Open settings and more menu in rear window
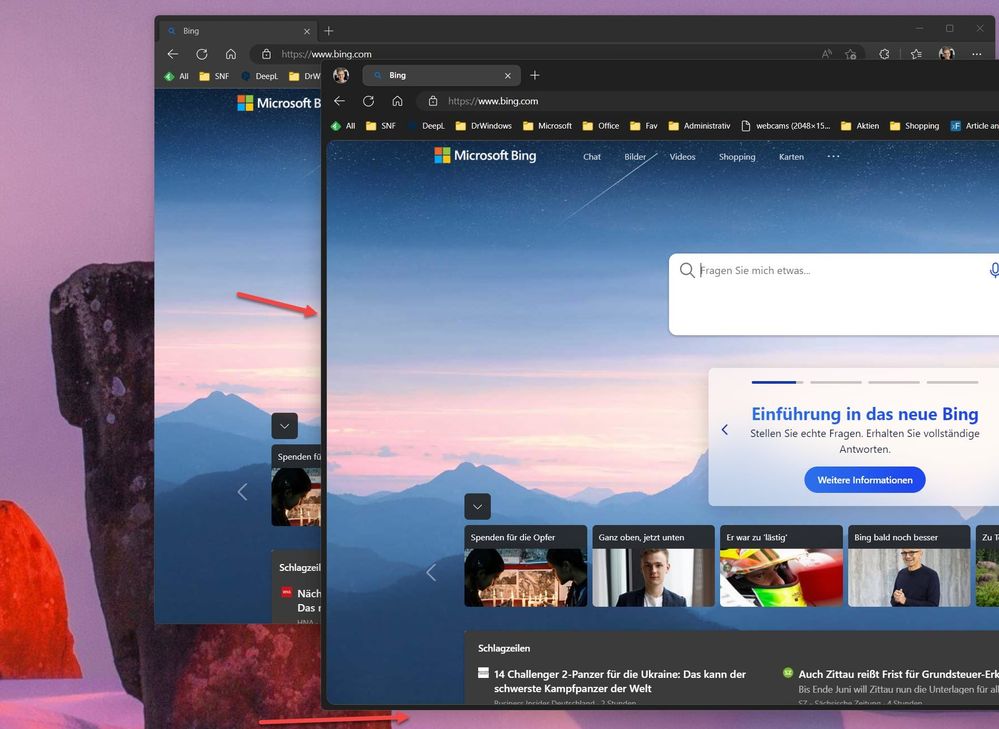This screenshot has width=999, height=729. click(977, 54)
